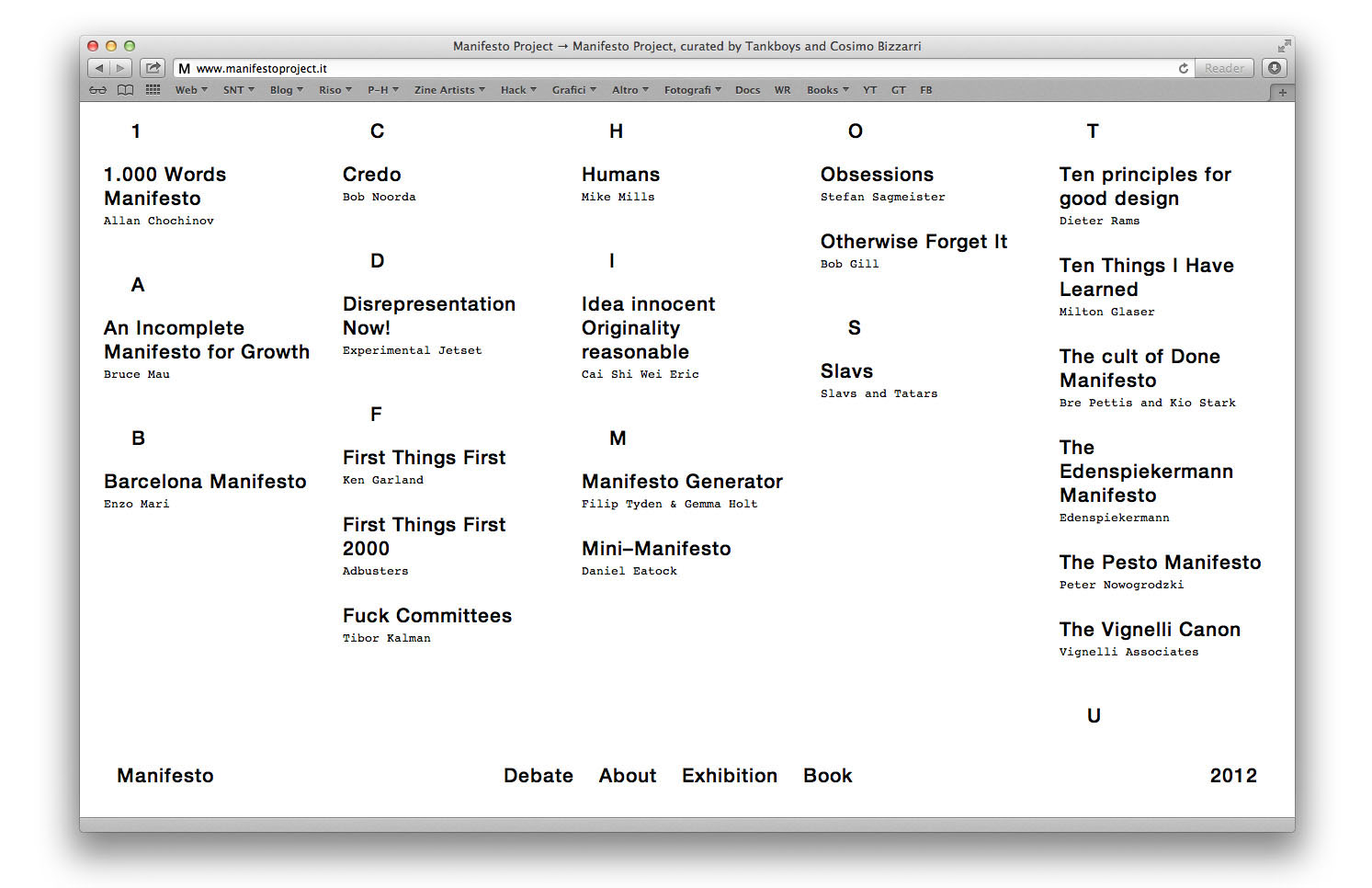Open Ten Things I Have Learned
Image resolution: width=1372 pixels, height=888 pixels.
[x=1146, y=277]
